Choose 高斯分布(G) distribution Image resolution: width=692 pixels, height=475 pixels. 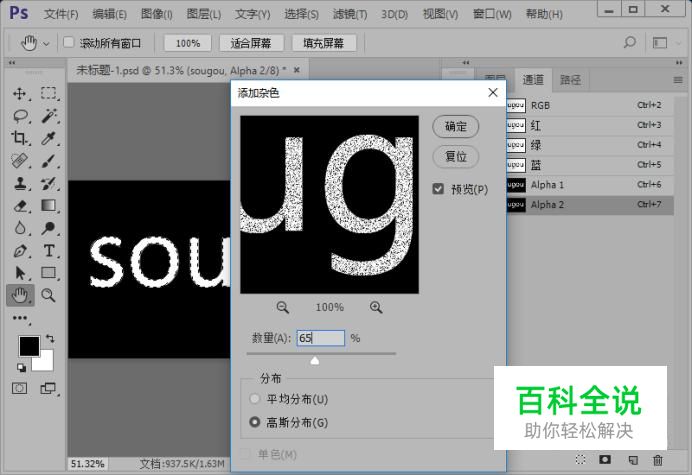click(255, 422)
